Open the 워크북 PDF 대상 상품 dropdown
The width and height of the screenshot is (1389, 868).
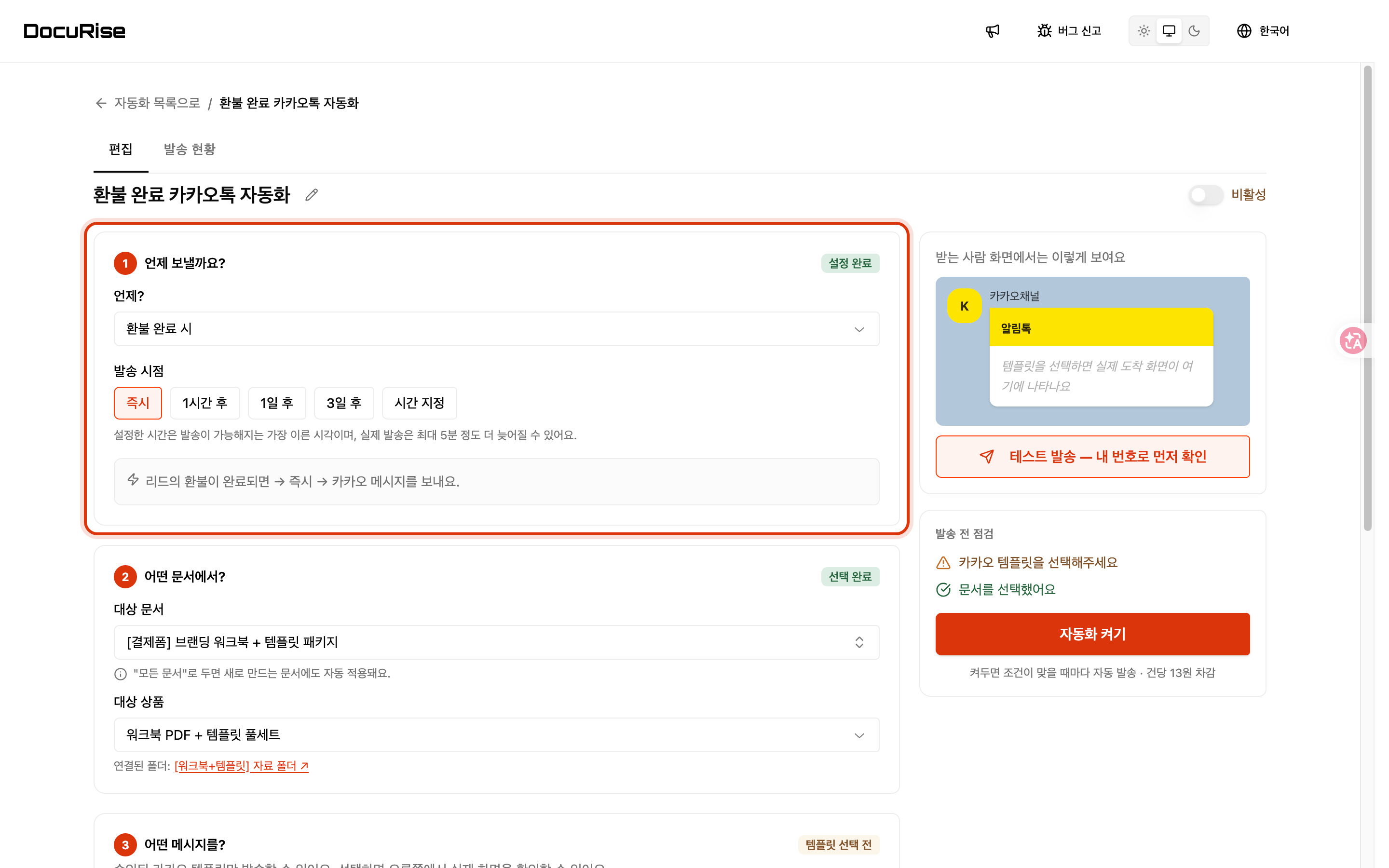tap(496, 735)
